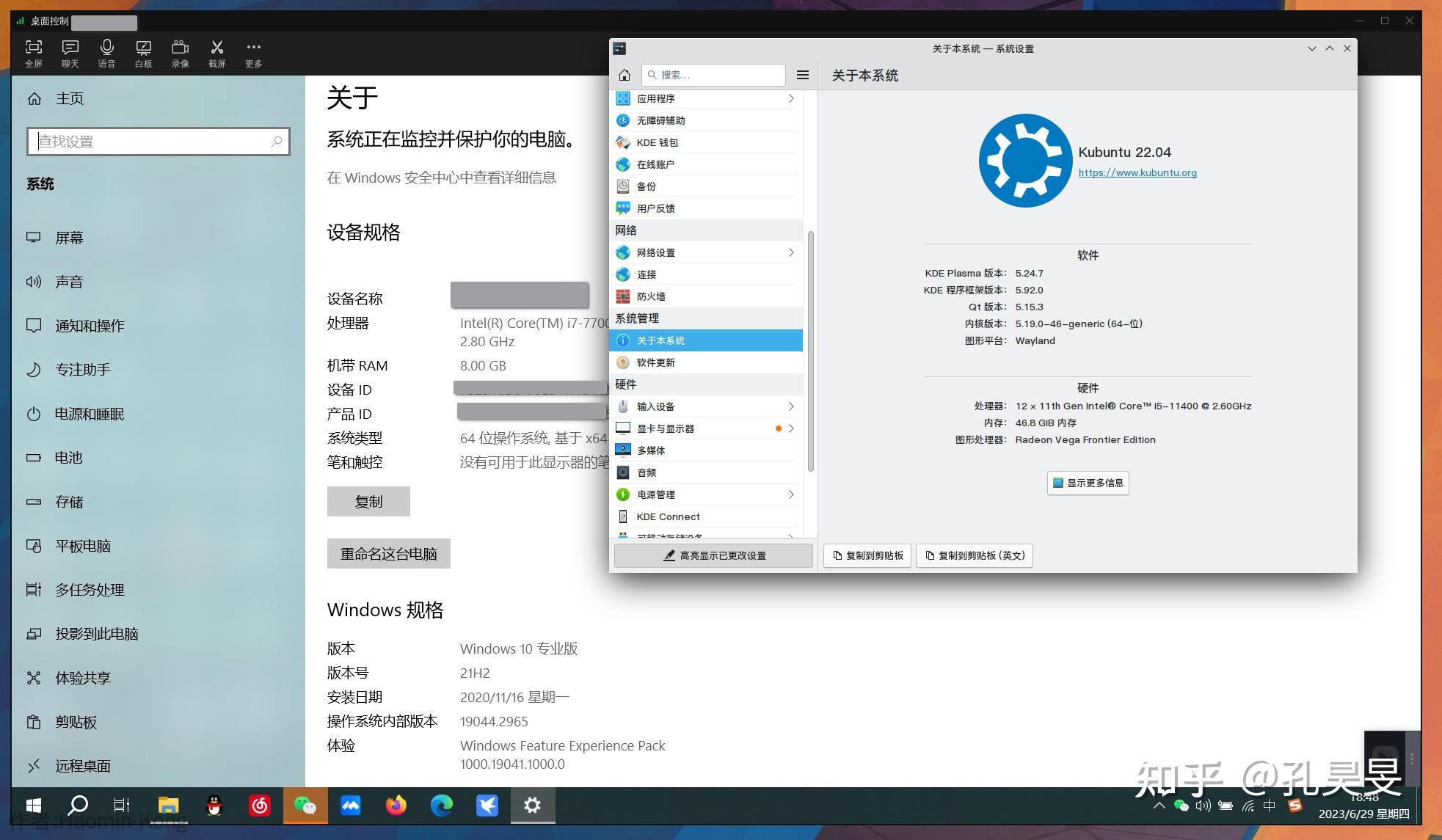
Task: Open the chat (聊天) tool
Action: 70,54
